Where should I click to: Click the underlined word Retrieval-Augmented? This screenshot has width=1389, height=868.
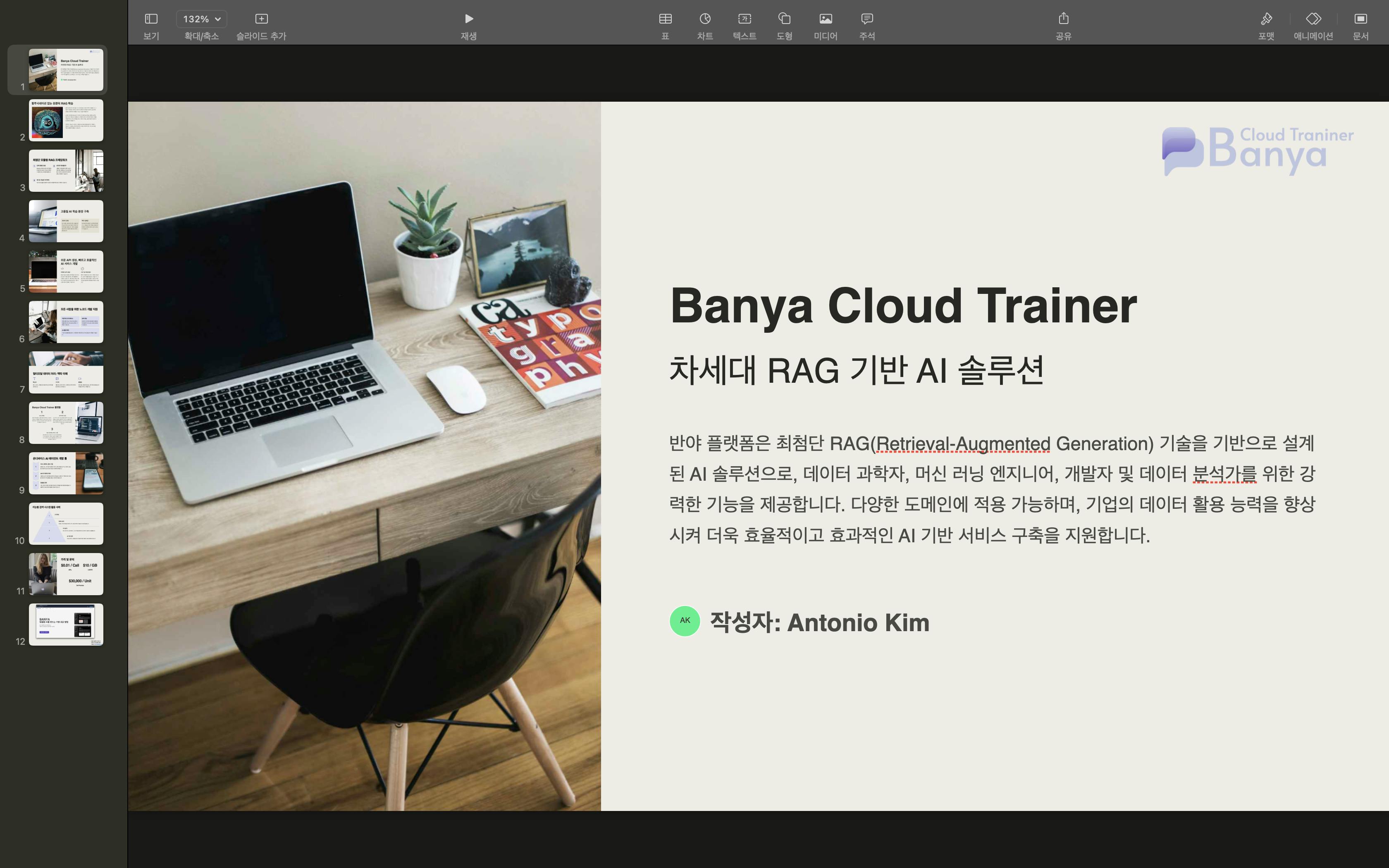tap(963, 444)
